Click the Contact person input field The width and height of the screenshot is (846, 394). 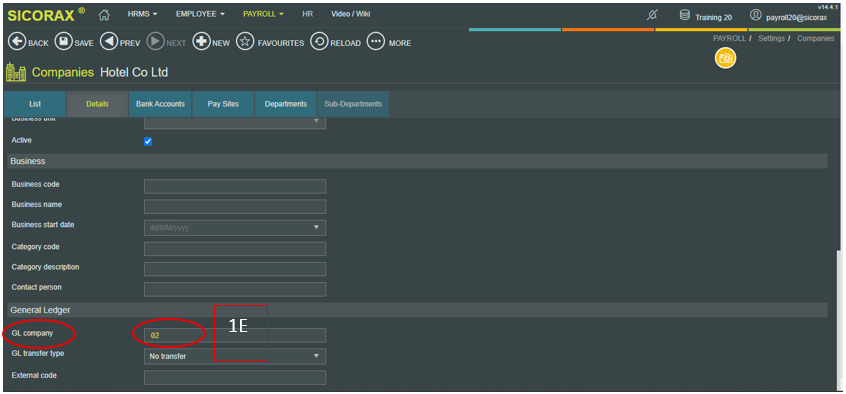(x=235, y=289)
